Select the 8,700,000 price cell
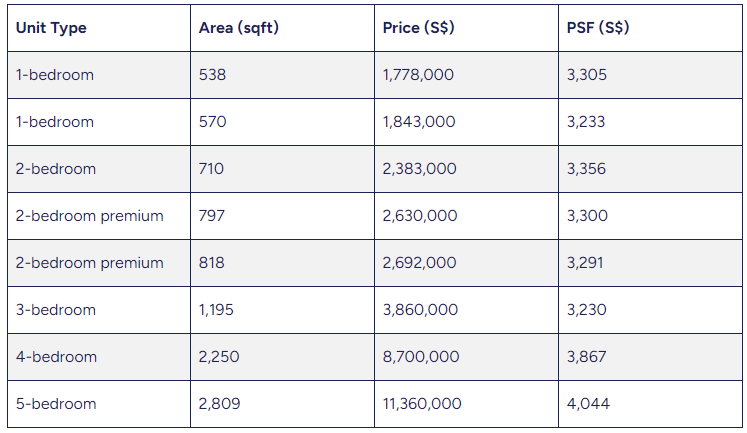The width and height of the screenshot is (747, 433). pos(420,357)
